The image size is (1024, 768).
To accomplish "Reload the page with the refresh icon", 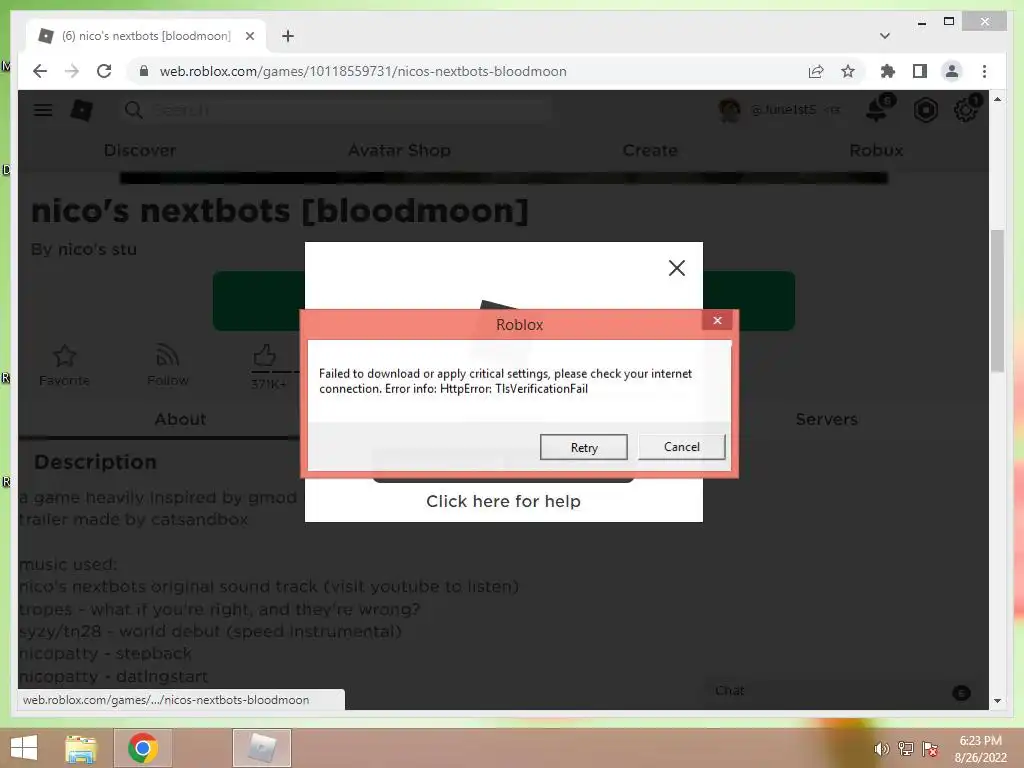I will pos(104,71).
